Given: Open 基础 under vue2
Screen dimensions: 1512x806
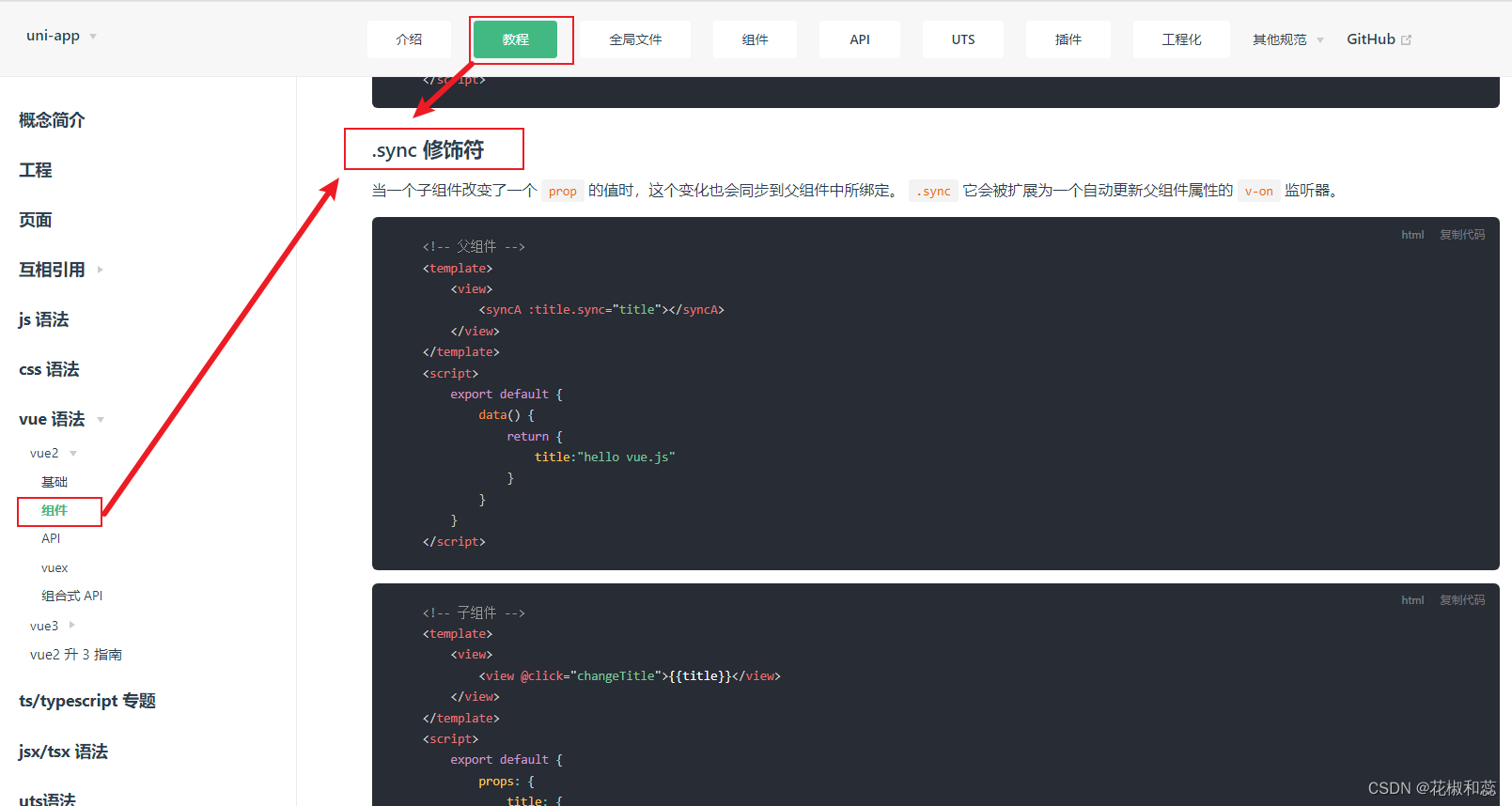Looking at the screenshot, I should coord(55,482).
